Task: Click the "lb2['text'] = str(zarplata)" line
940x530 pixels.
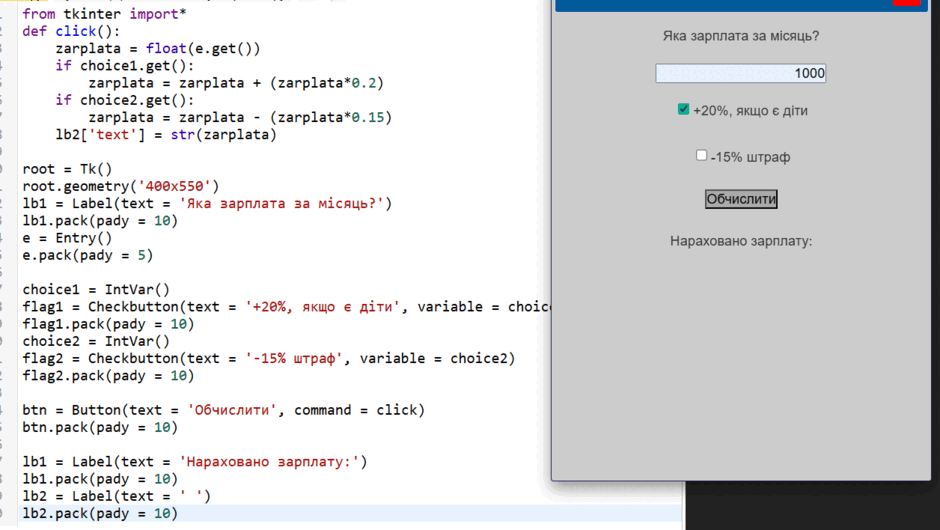Action: 166,135
